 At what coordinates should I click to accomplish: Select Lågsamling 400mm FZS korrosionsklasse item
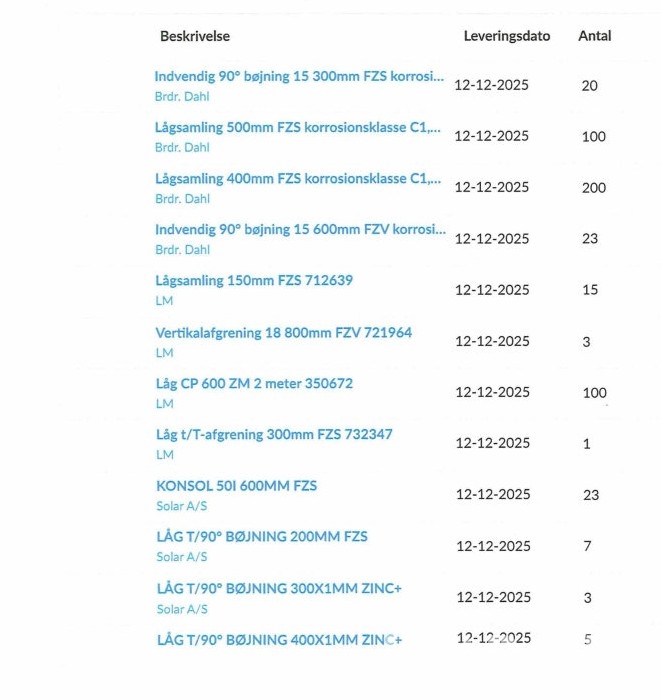click(297, 179)
